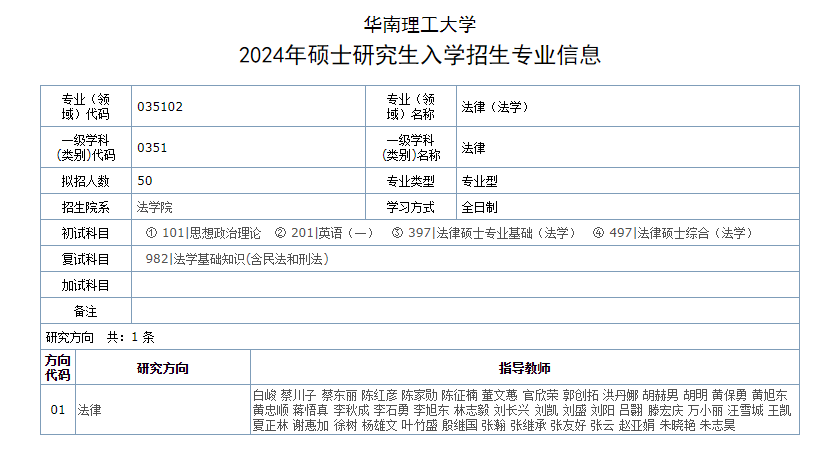Click advisor name 夏正林
This screenshot has height=453, width=831.
[271, 425]
